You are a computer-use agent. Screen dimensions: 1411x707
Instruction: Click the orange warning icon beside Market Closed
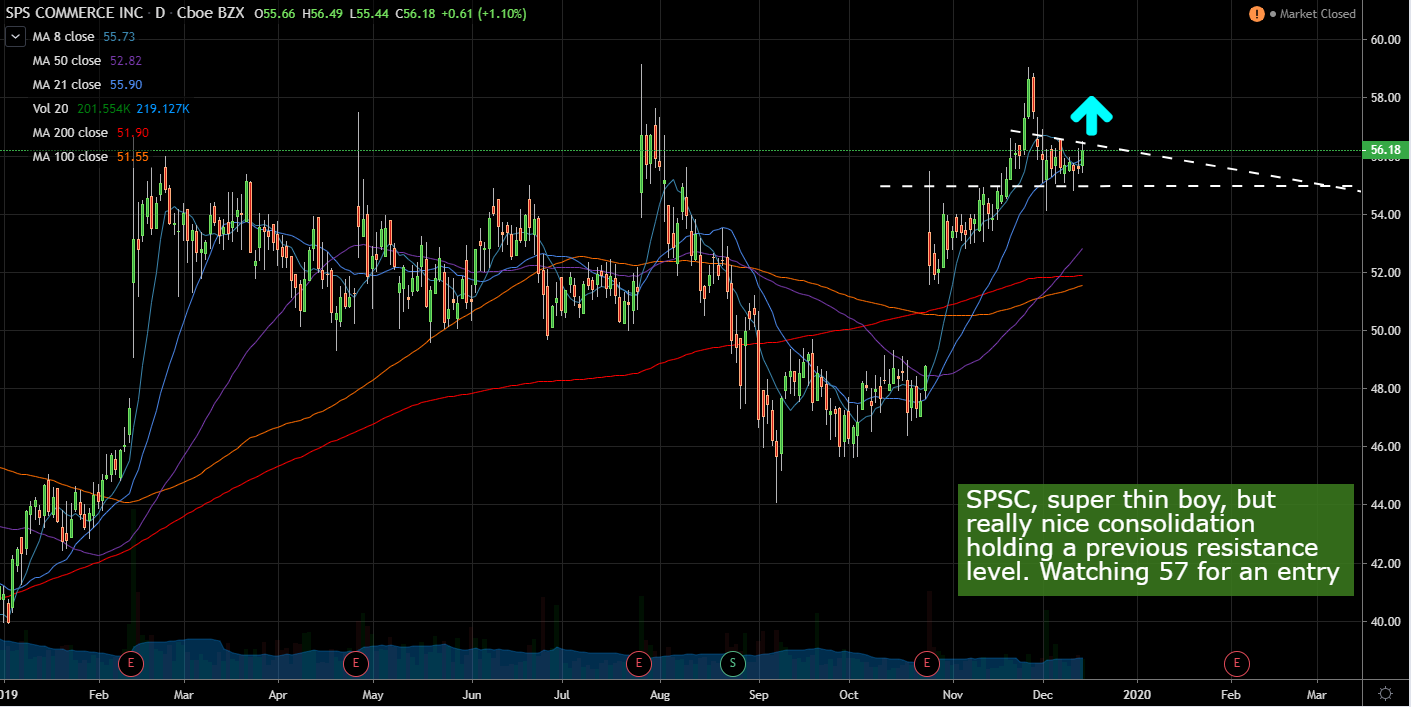(1256, 14)
